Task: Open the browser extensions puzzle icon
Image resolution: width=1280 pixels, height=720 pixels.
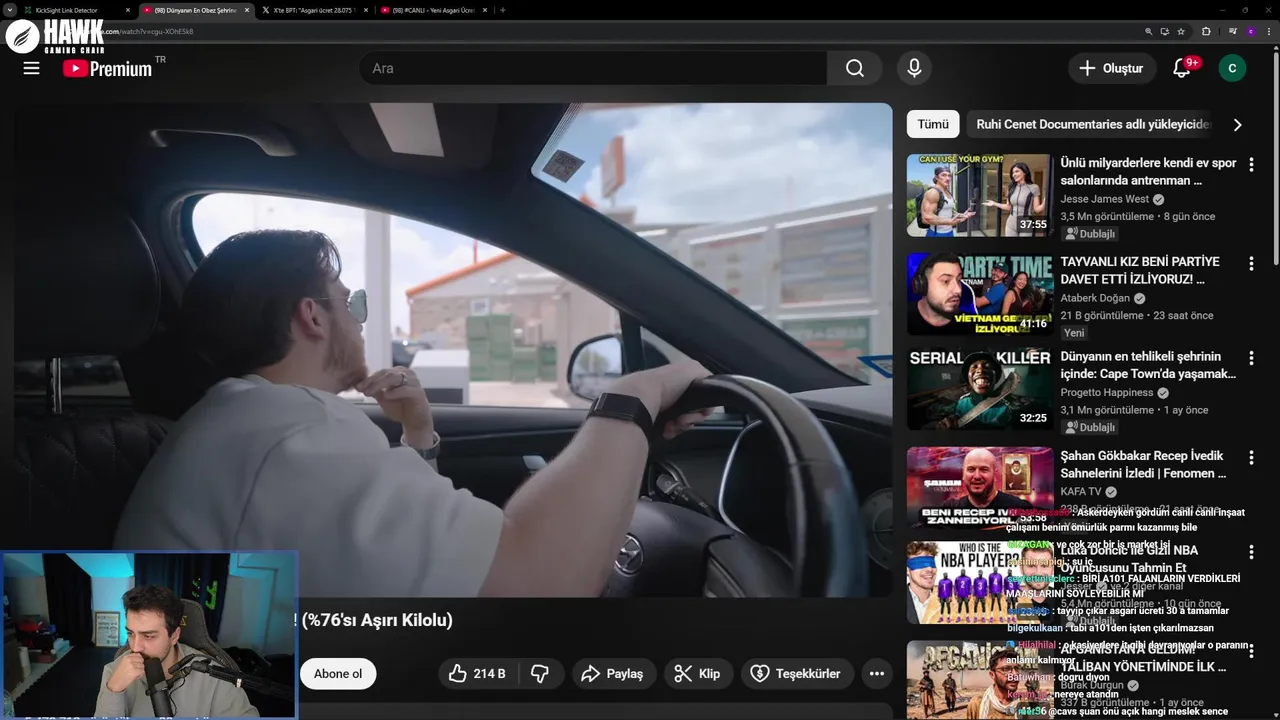Action: click(x=1206, y=31)
